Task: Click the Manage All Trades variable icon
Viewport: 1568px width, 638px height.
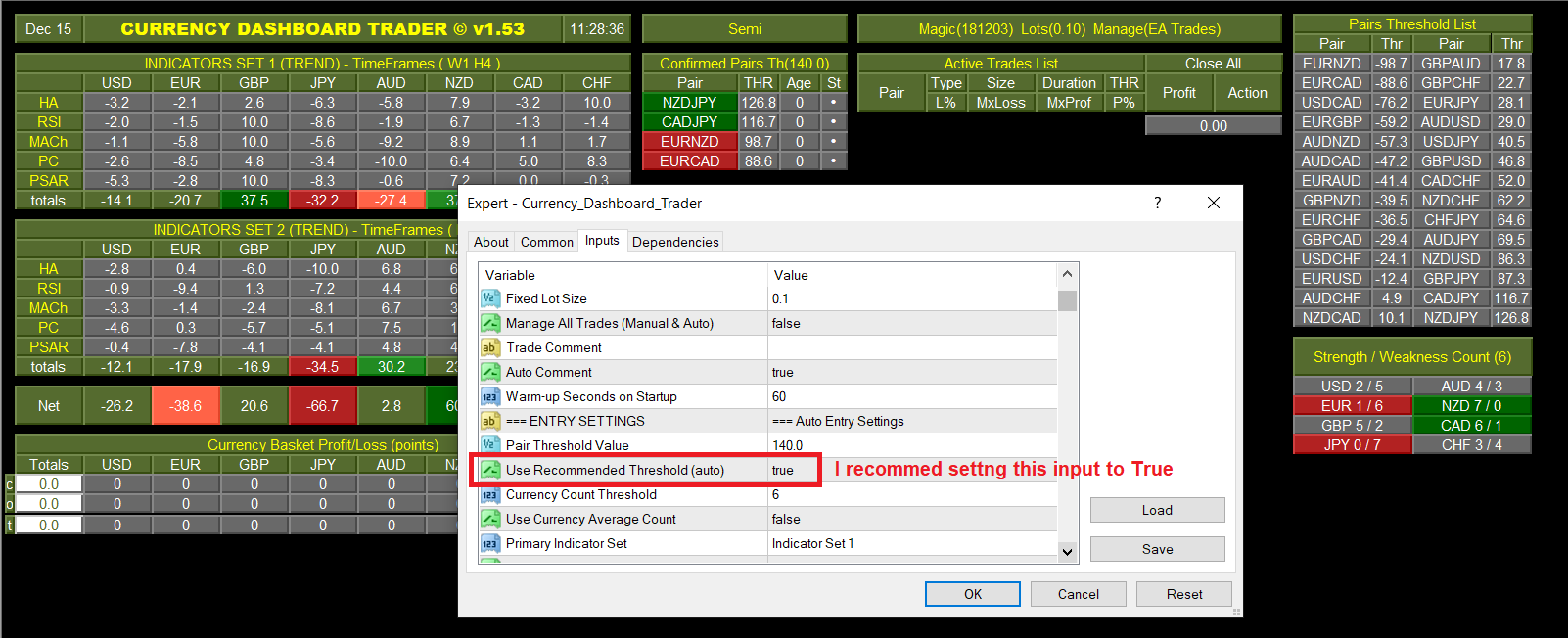Action: 489,323
